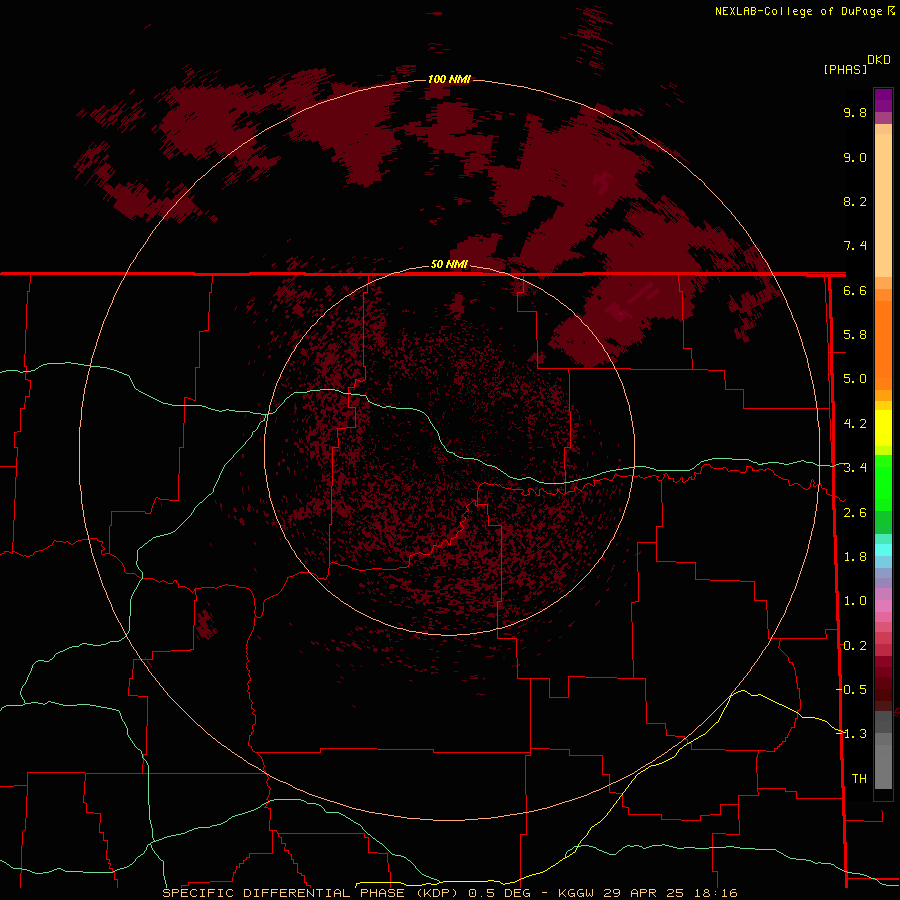
Task: Click the 2.6 legend value
Action: 855,513
